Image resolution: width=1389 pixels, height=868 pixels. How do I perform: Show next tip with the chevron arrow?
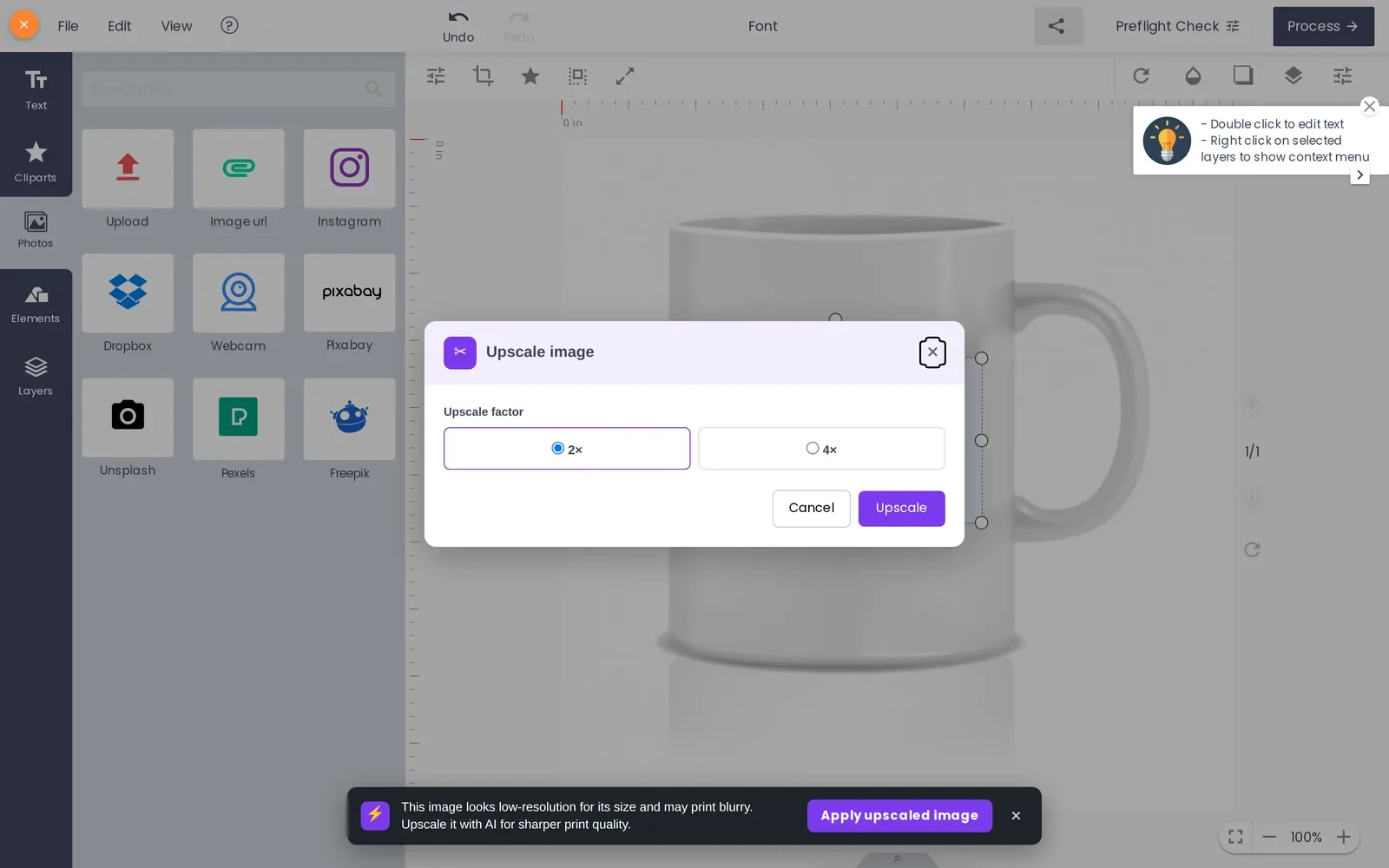pyautogui.click(x=1359, y=174)
